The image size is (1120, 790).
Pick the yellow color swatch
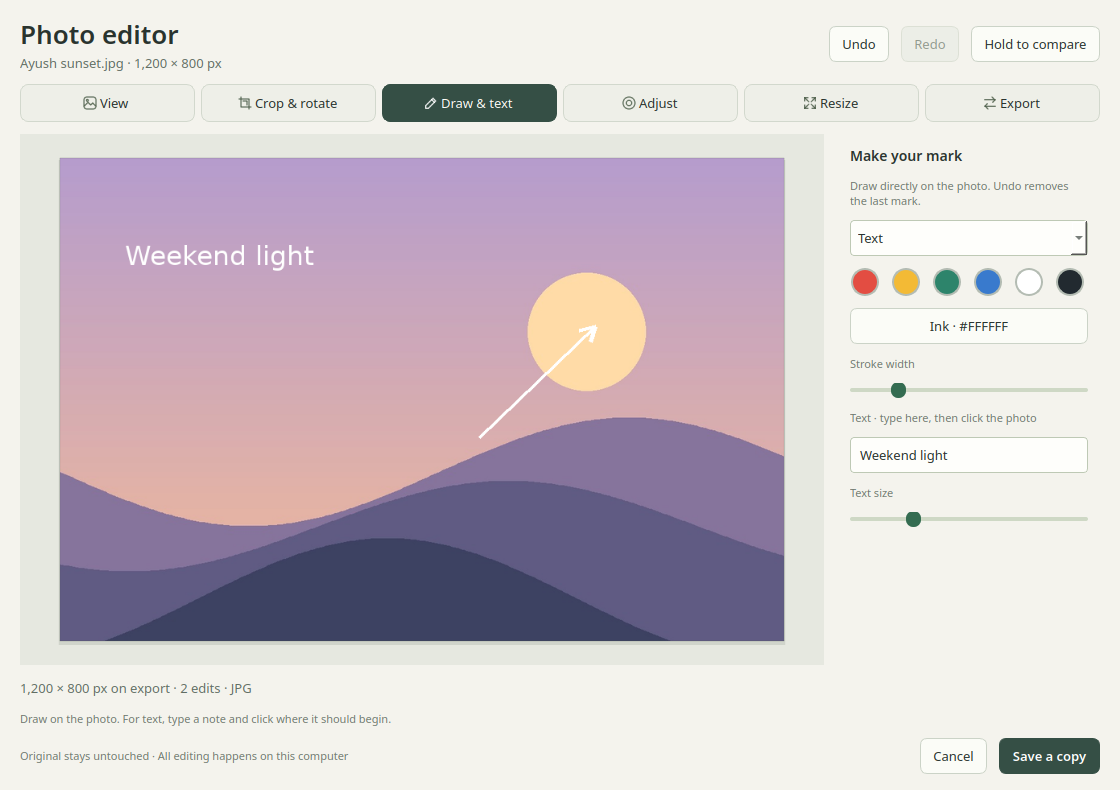coord(906,282)
